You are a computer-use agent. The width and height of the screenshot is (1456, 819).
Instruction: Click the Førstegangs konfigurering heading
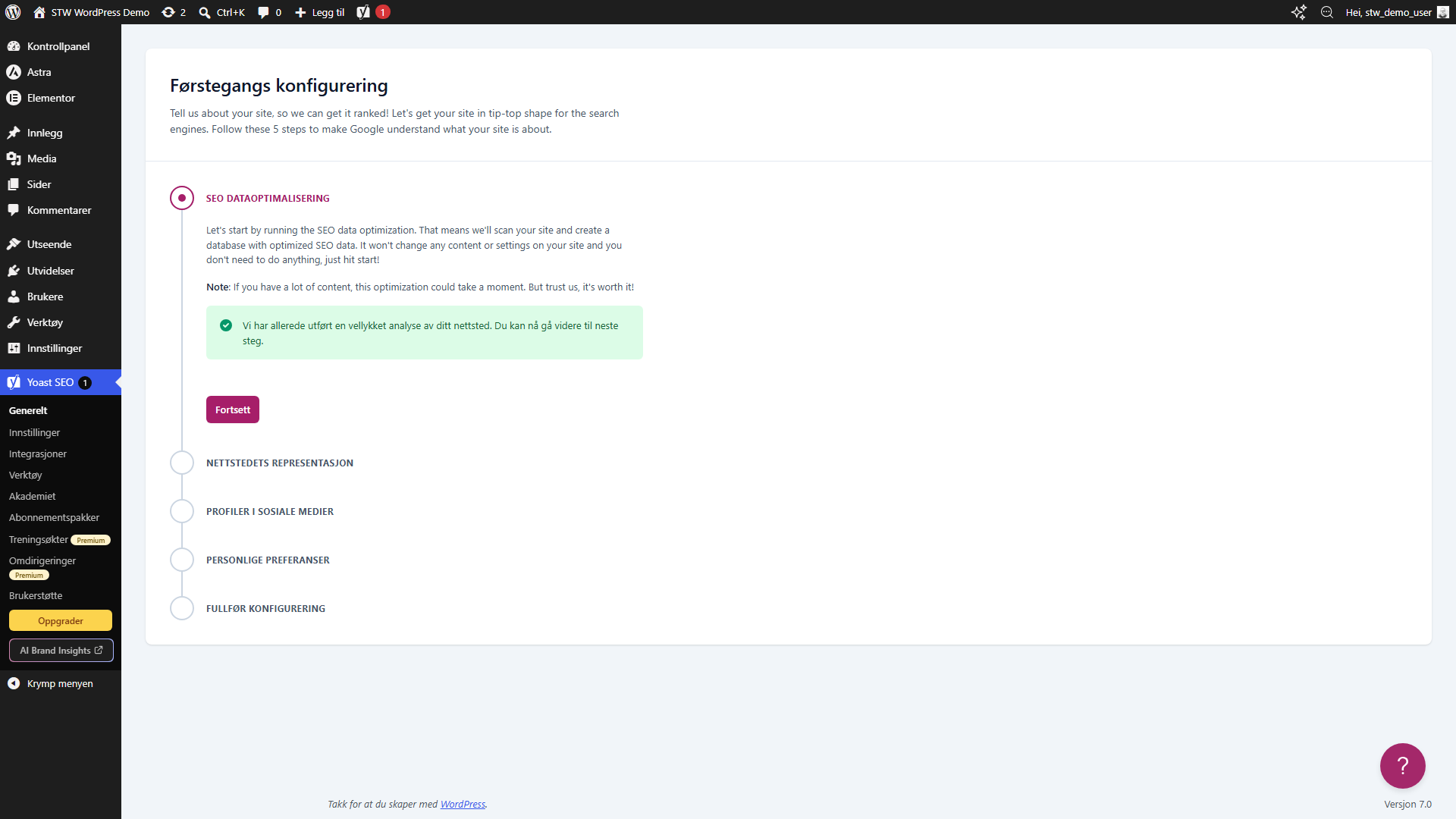[279, 86]
